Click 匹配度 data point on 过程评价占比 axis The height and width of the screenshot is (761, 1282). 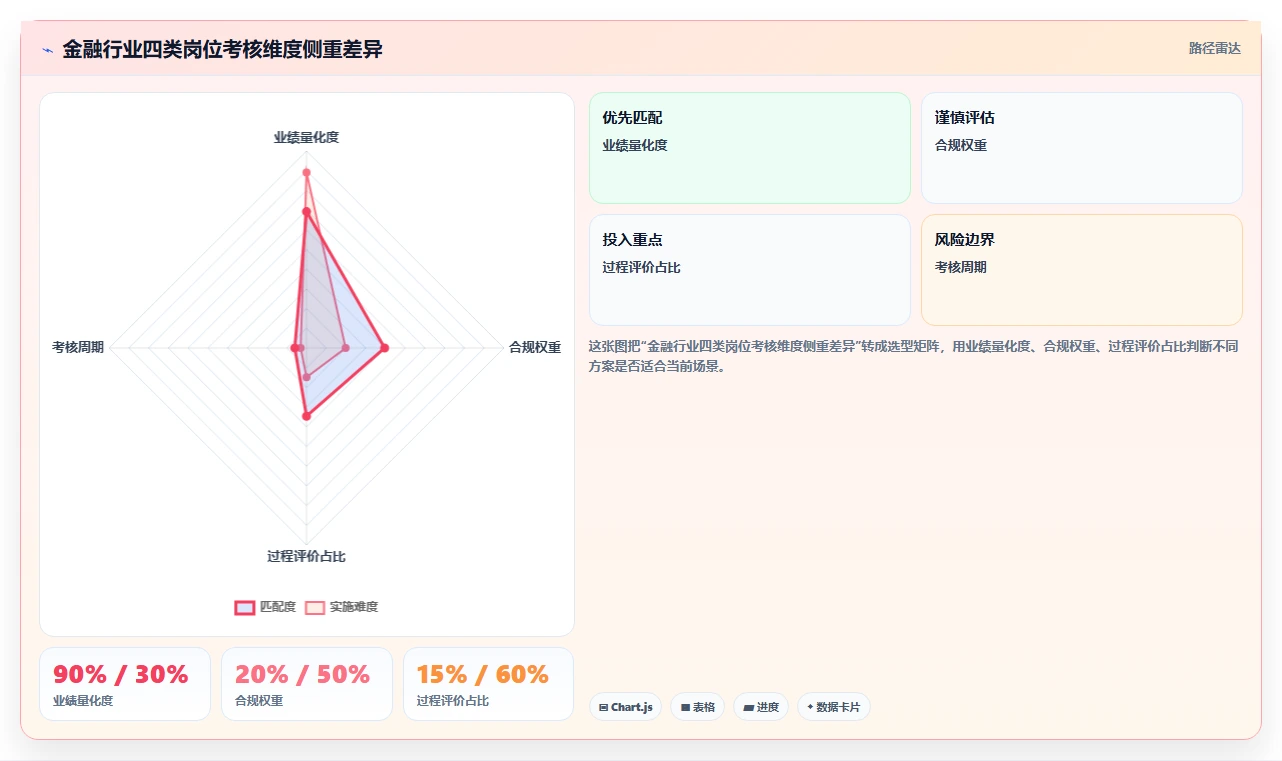(307, 416)
